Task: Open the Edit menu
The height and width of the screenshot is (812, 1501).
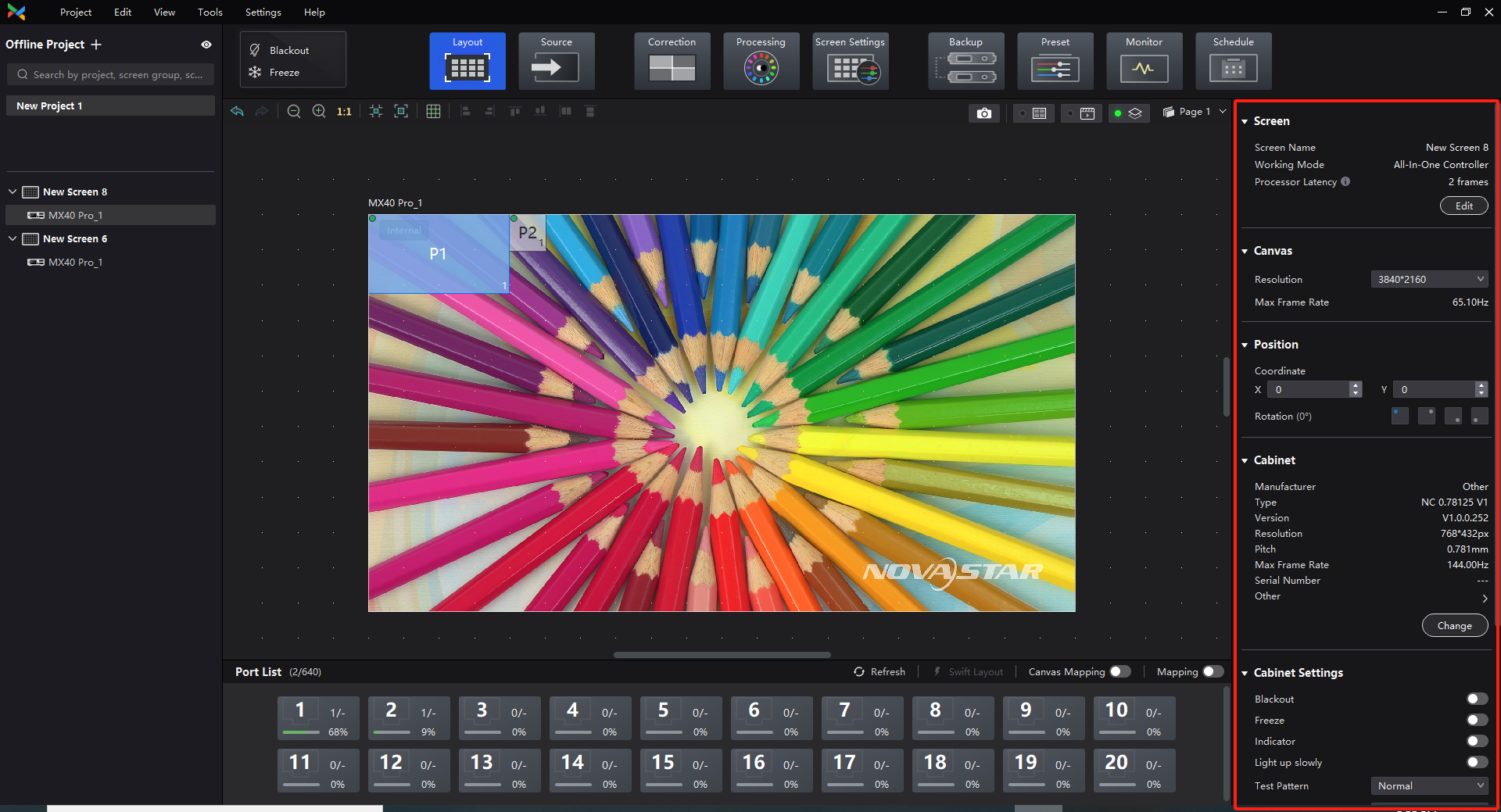Action: [123, 12]
